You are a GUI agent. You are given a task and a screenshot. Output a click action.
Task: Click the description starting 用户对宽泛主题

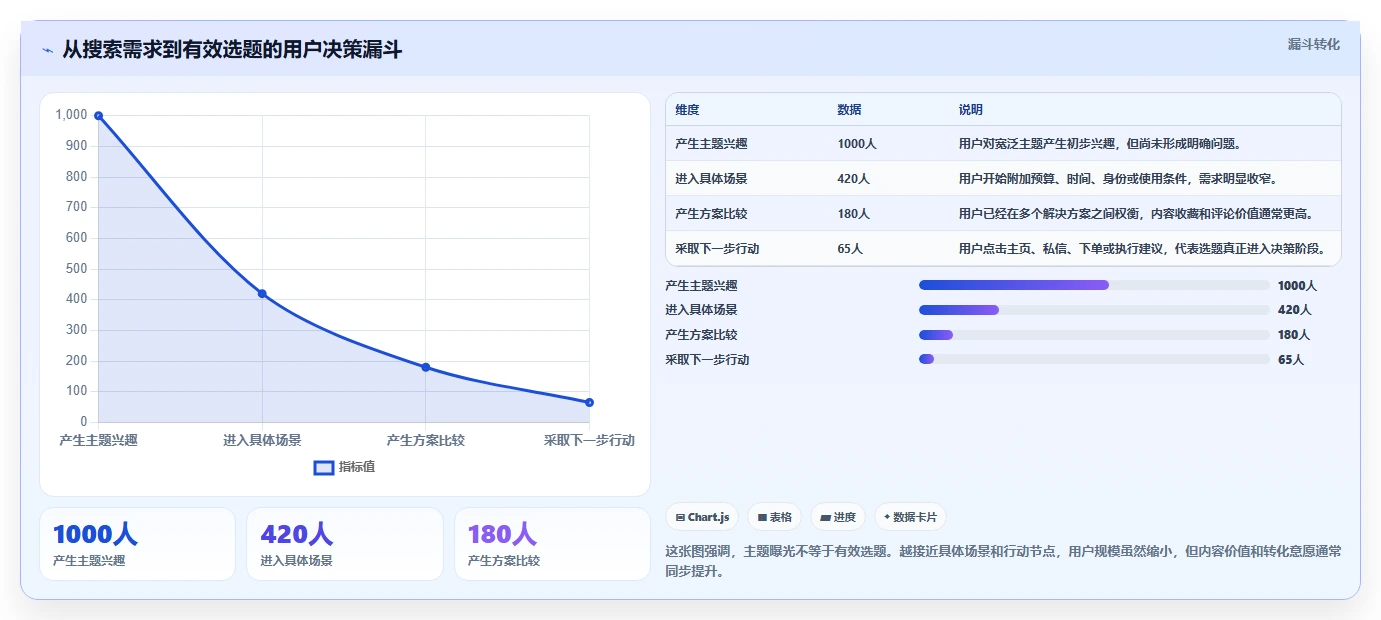click(1100, 144)
